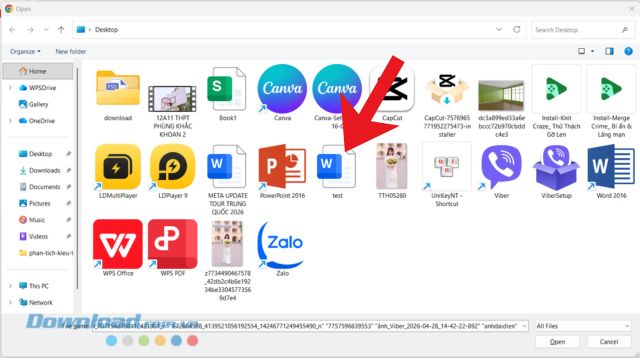
Task: Select the Book1 spreadsheet file
Action: click(x=227, y=89)
